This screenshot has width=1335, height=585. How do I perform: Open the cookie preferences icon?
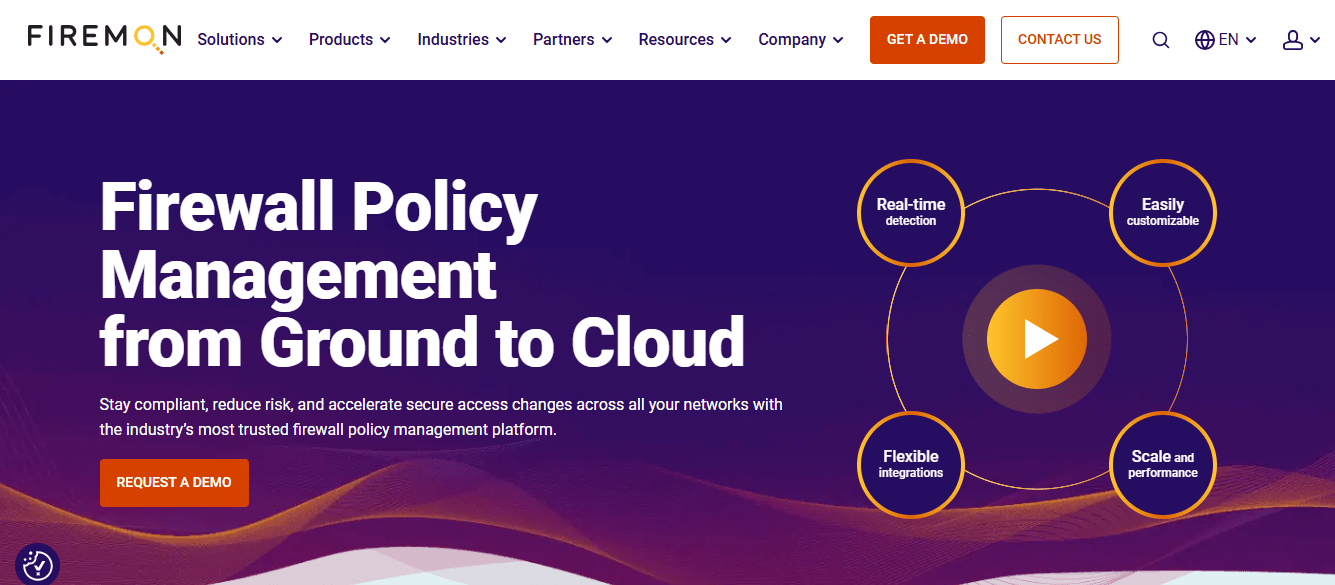point(37,564)
